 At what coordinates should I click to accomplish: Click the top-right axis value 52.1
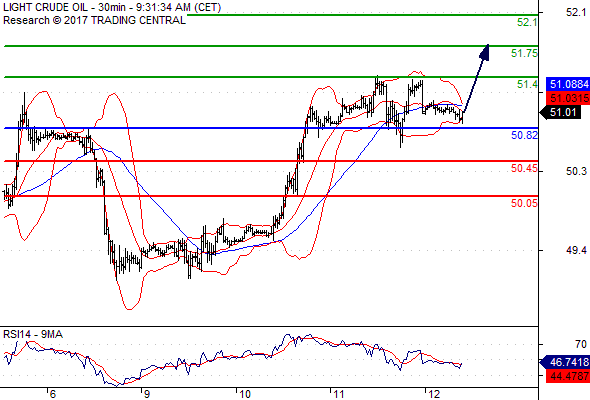[x=576, y=12]
